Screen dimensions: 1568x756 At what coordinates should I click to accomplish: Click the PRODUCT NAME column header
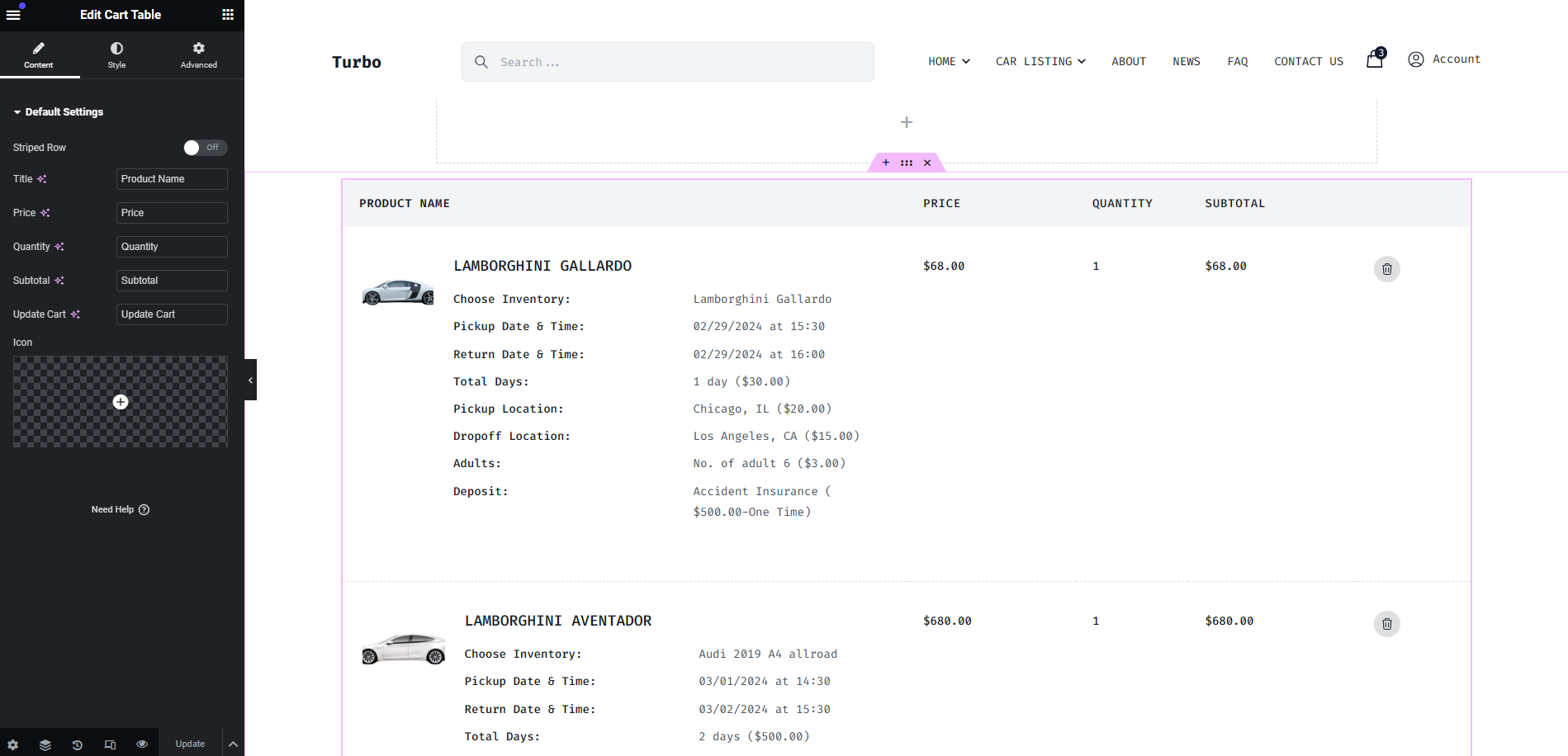[405, 204]
